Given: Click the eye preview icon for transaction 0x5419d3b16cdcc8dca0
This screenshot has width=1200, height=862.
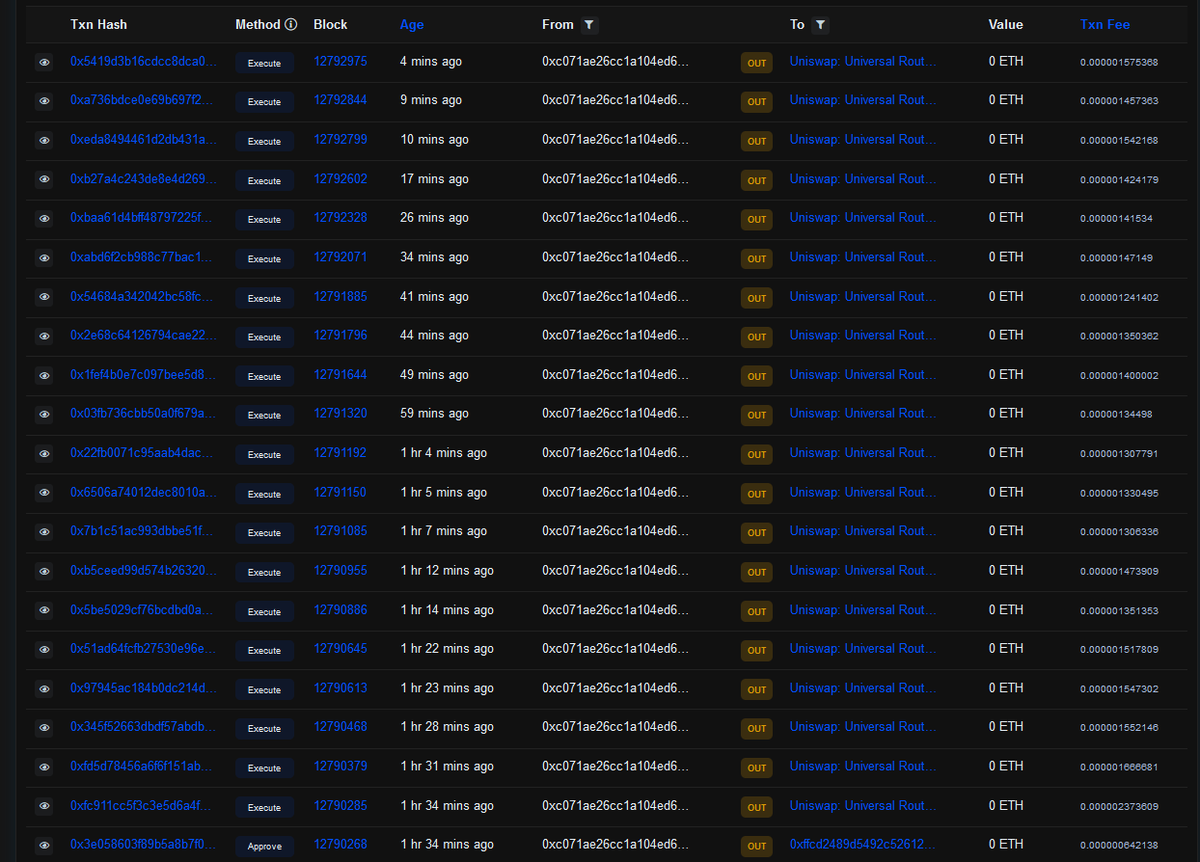Looking at the screenshot, I should [44, 62].
